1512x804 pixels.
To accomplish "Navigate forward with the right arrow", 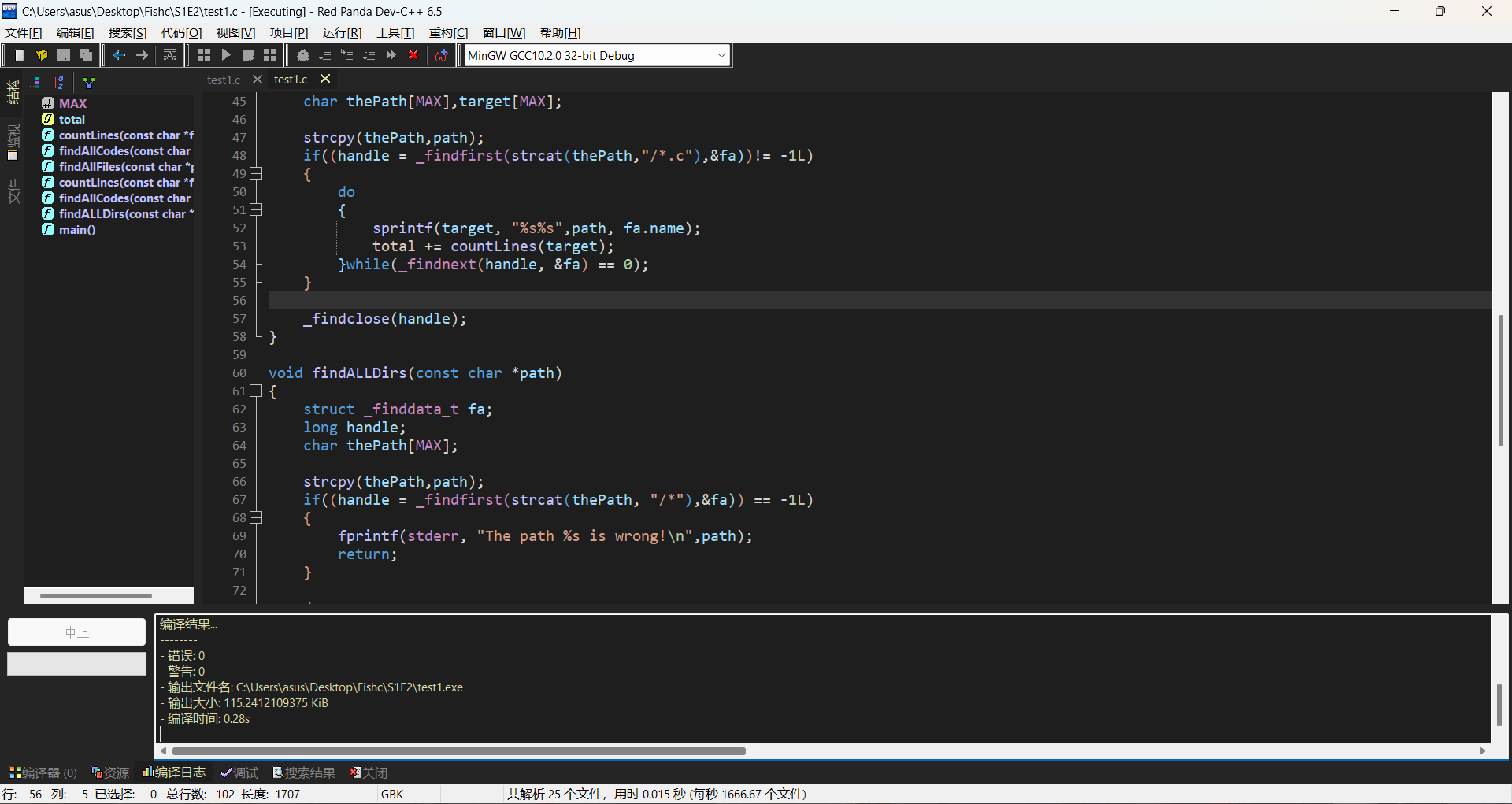I will pyautogui.click(x=142, y=55).
